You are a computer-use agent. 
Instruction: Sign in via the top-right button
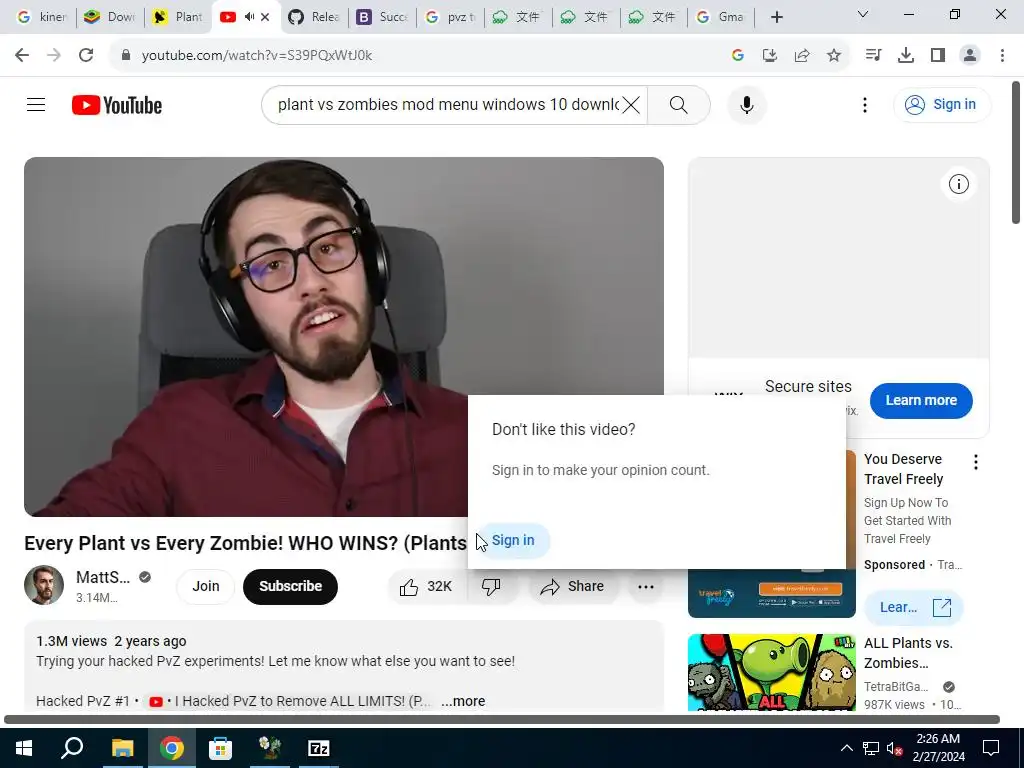(942, 104)
